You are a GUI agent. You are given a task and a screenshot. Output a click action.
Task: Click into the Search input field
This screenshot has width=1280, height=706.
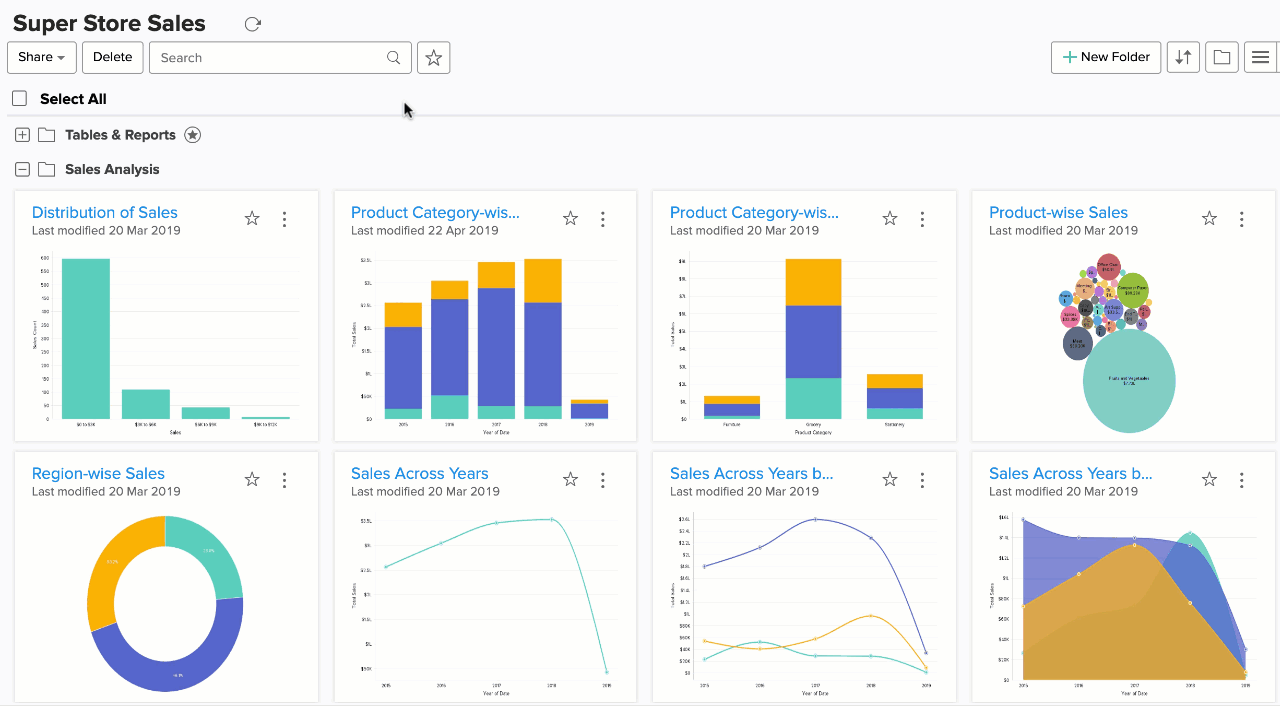pos(270,58)
